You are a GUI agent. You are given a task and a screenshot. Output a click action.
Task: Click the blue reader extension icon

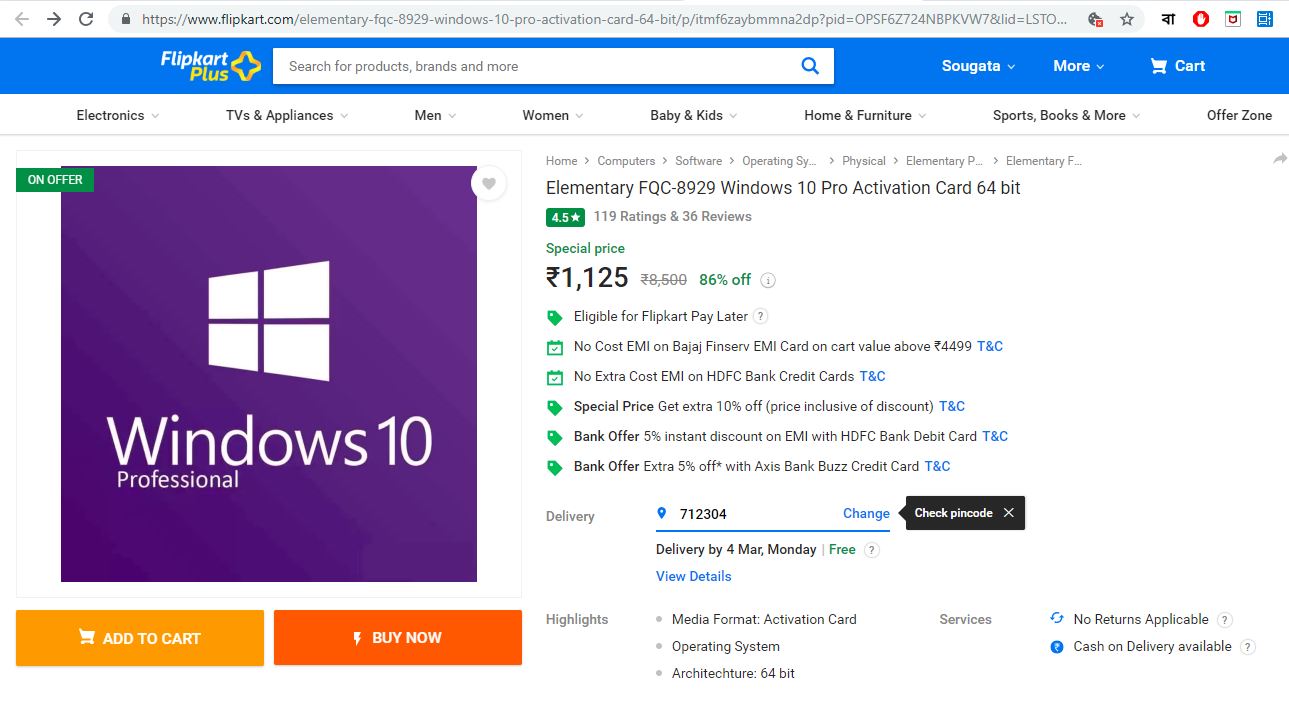(x=1264, y=19)
